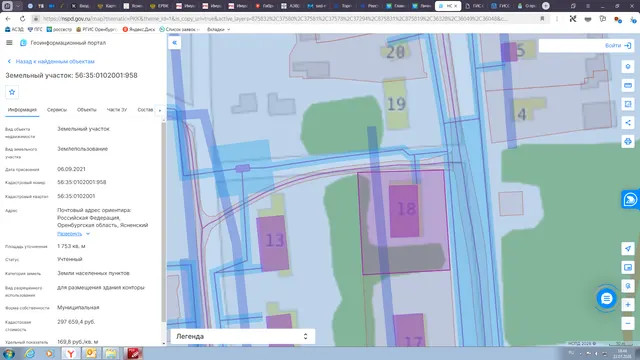Click the left panel vertical scrollbar

point(164,222)
